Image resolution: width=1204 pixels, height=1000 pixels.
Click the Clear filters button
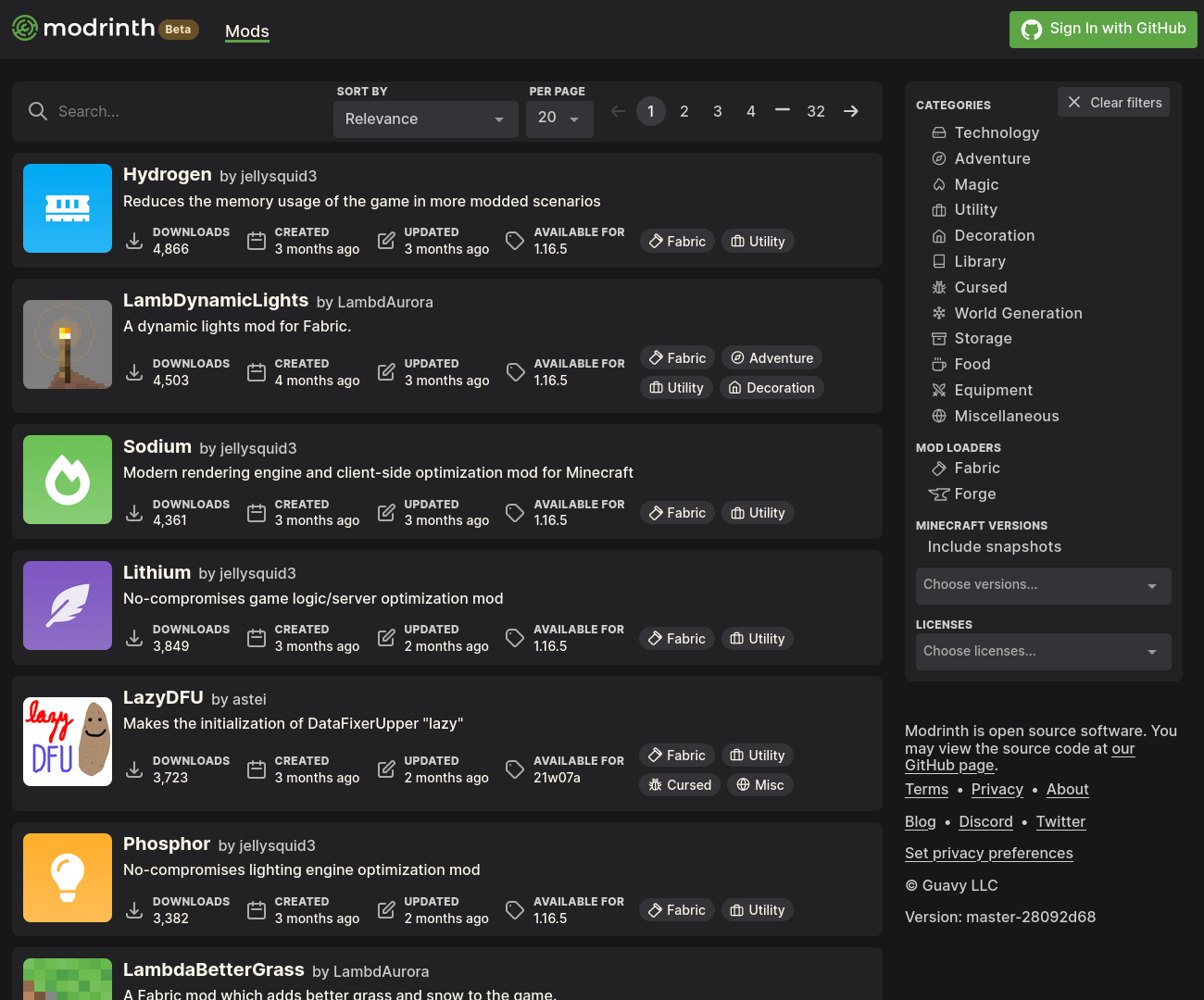point(1113,102)
